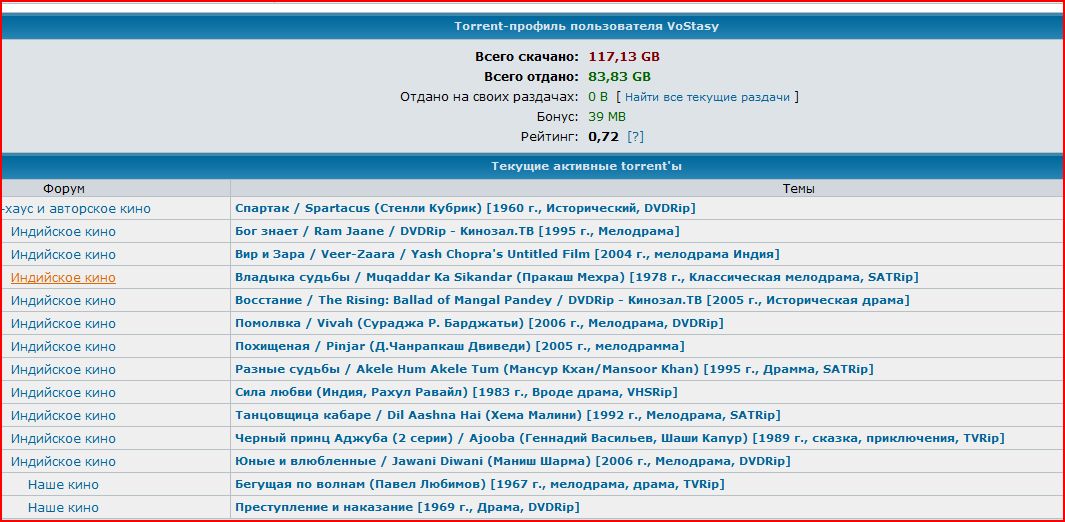Open the Восстание / The Rising topic

click(x=572, y=300)
